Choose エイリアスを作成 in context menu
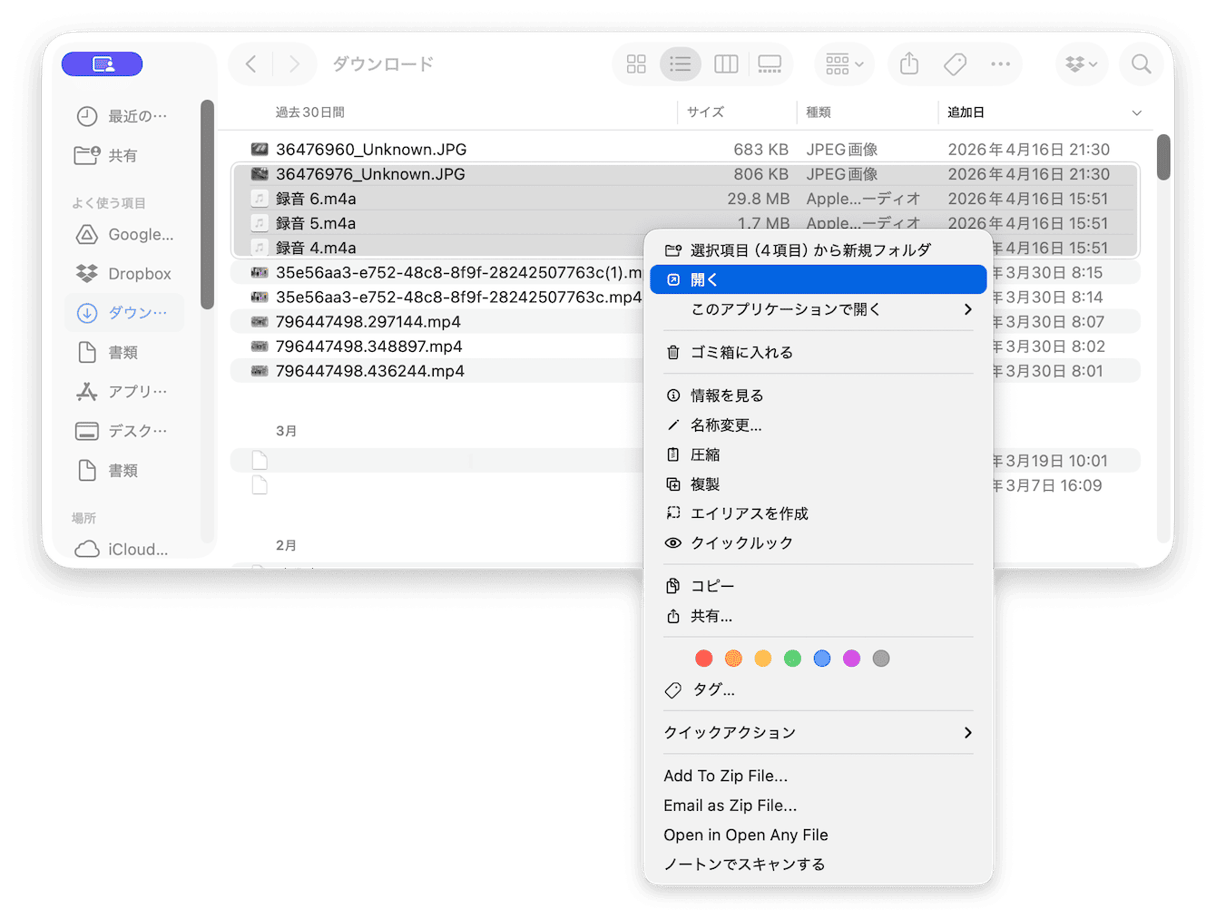Image resolution: width=1216 pixels, height=918 pixels. click(x=818, y=514)
